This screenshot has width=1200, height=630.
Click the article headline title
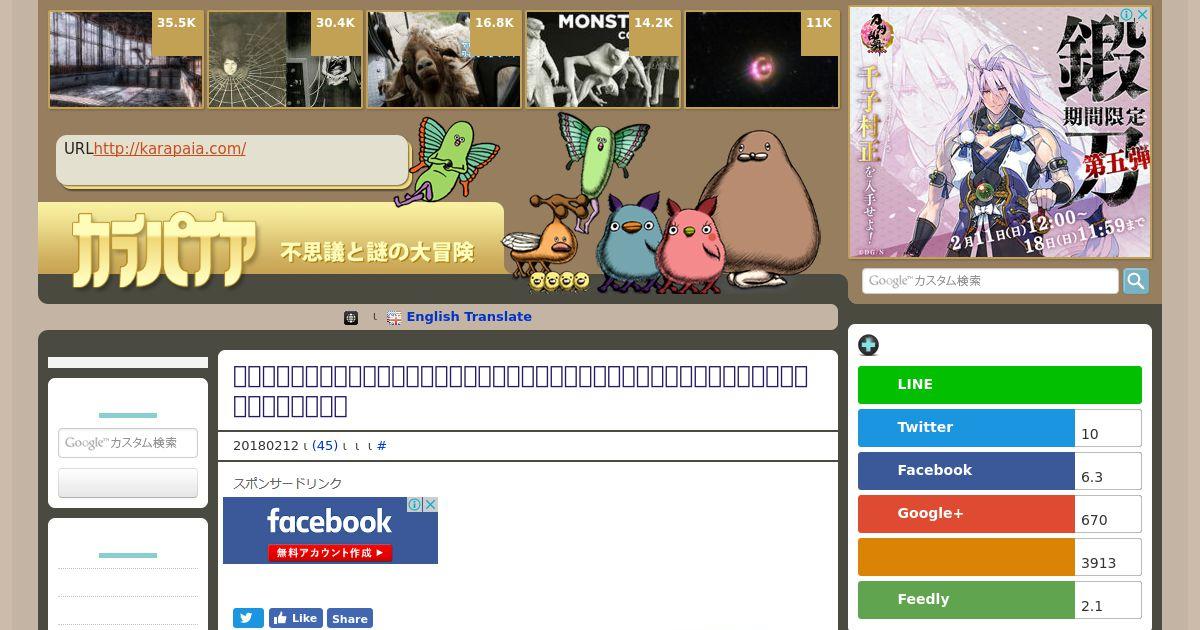[x=520, y=391]
